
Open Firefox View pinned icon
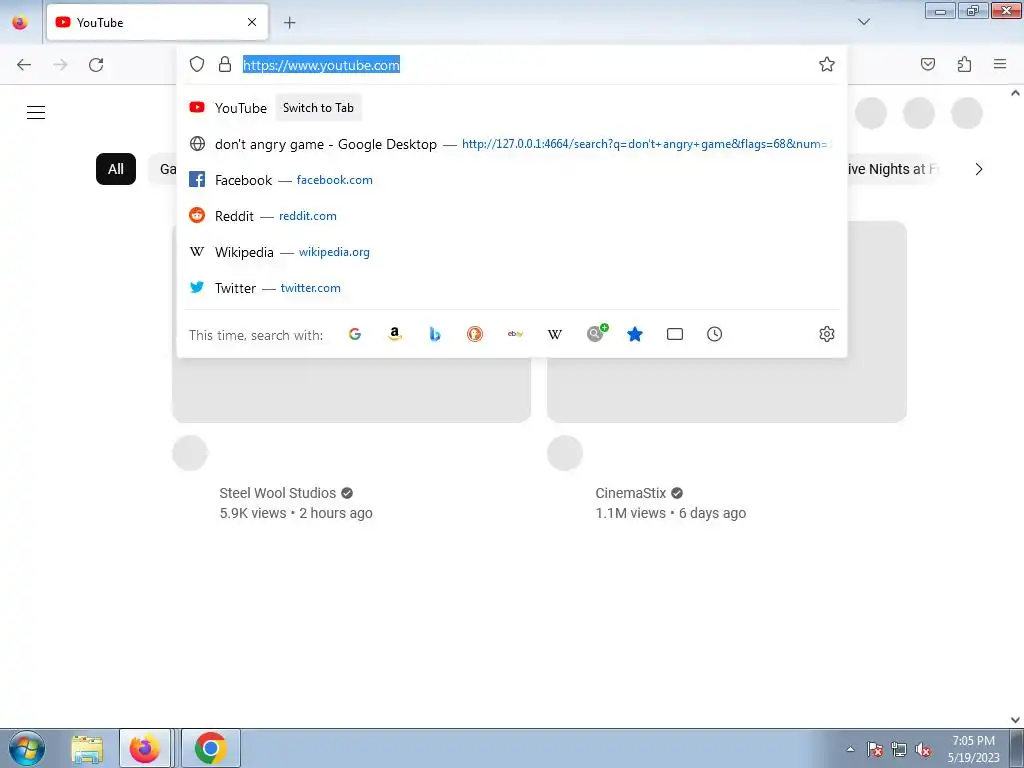(x=20, y=22)
